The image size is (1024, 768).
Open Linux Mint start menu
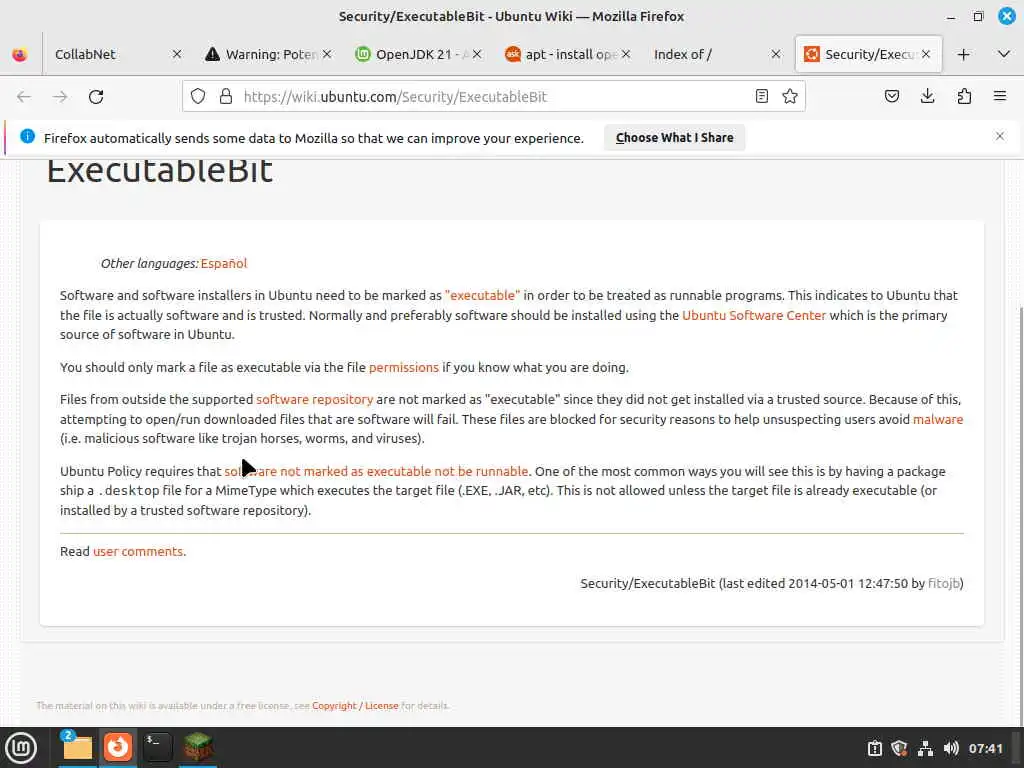(21, 747)
